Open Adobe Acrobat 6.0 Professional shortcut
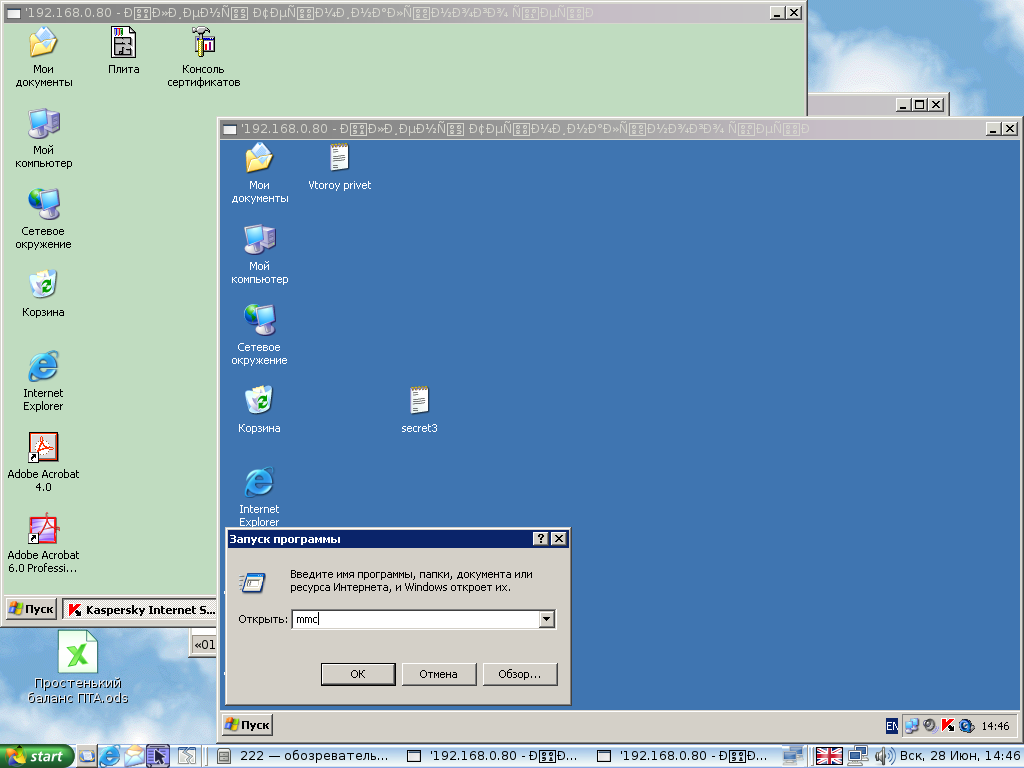Image resolution: width=1024 pixels, height=768 pixels. click(x=43, y=529)
